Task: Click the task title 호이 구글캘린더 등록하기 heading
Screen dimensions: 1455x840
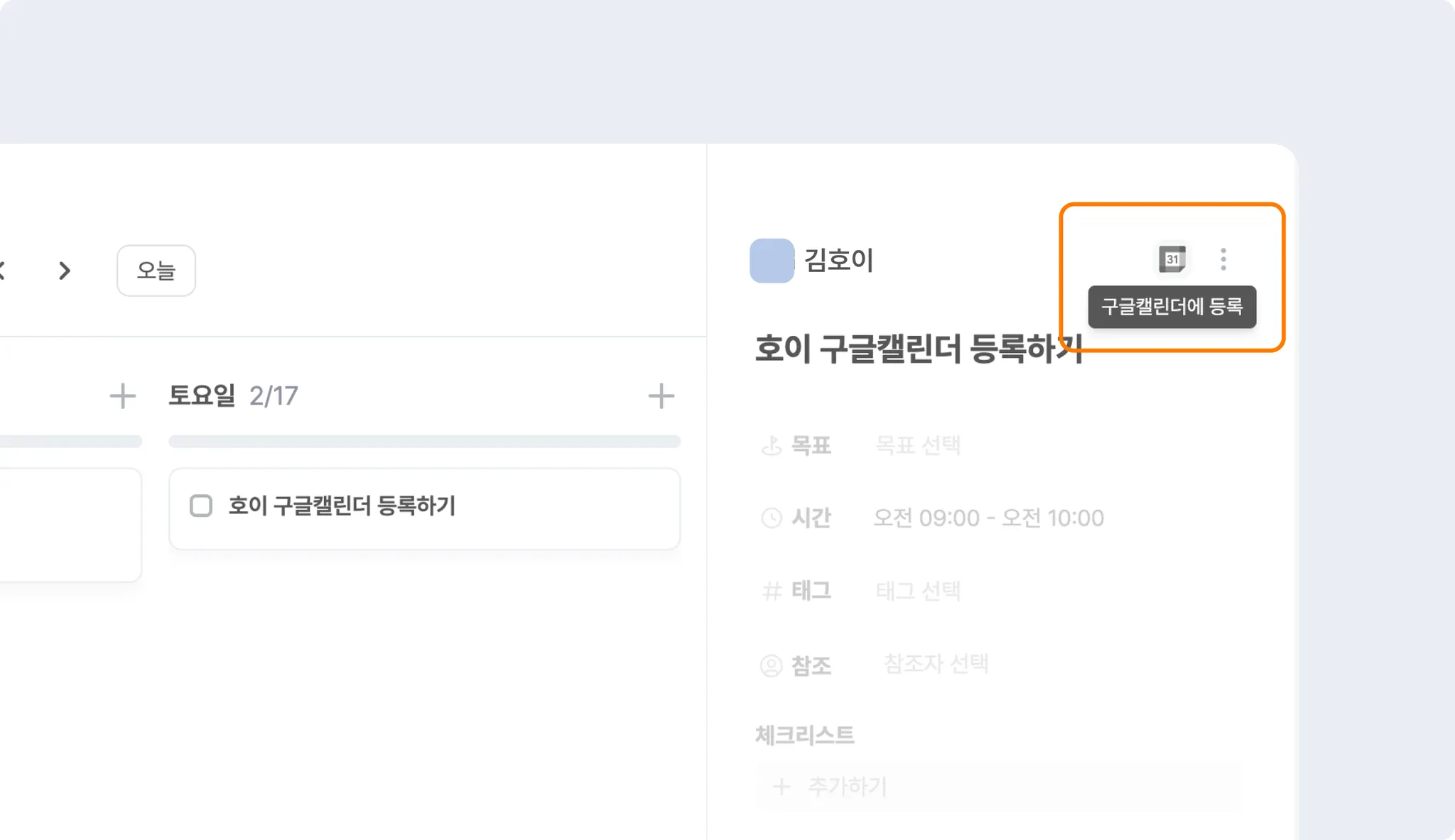Action: click(x=918, y=349)
